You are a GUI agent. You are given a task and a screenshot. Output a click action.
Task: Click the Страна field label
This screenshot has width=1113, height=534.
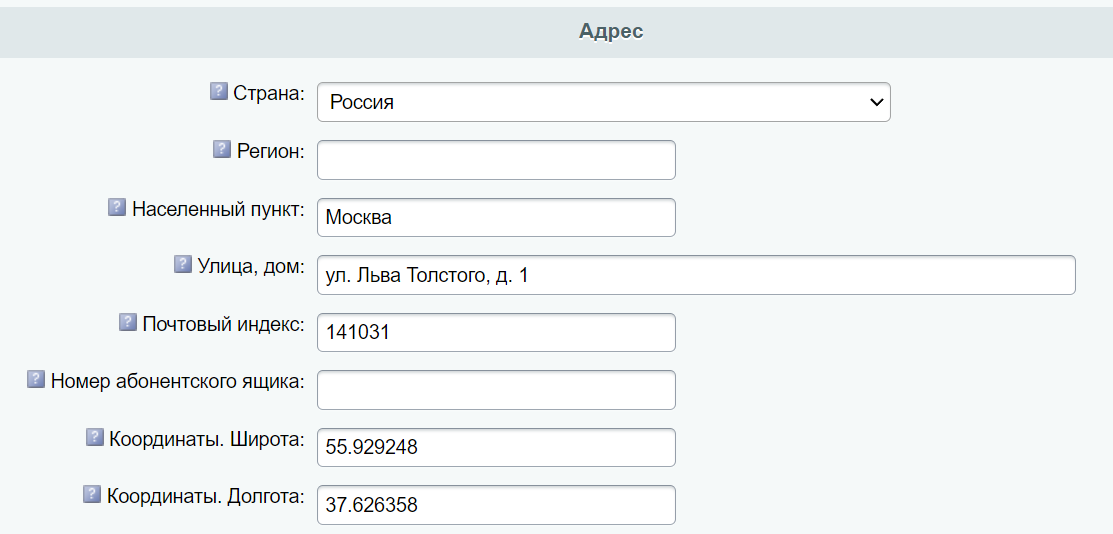[x=269, y=93]
